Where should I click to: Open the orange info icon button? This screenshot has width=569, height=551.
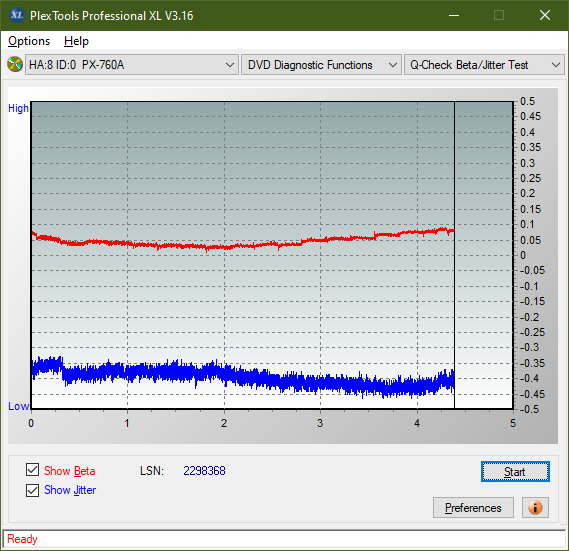point(535,507)
